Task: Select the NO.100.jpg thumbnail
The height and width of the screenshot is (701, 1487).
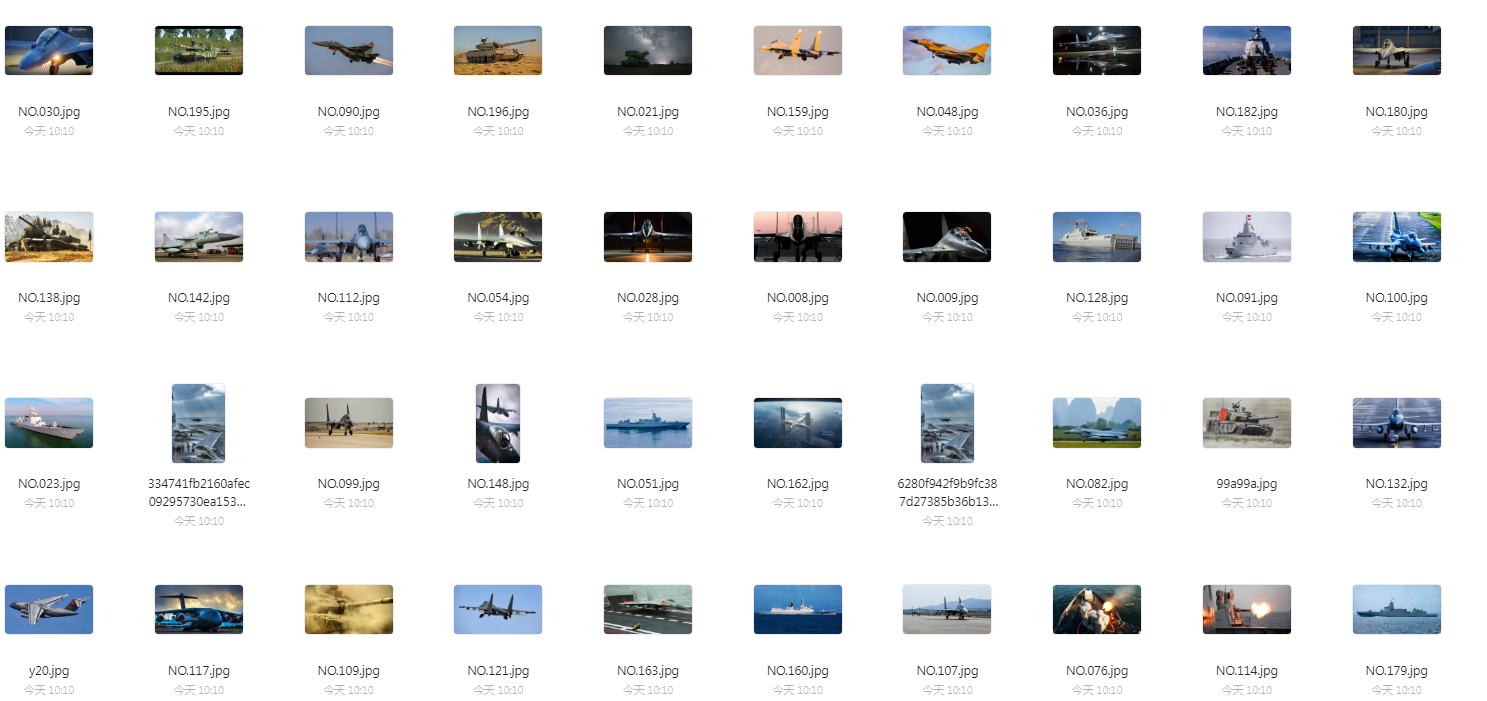Action: pyautogui.click(x=1397, y=237)
